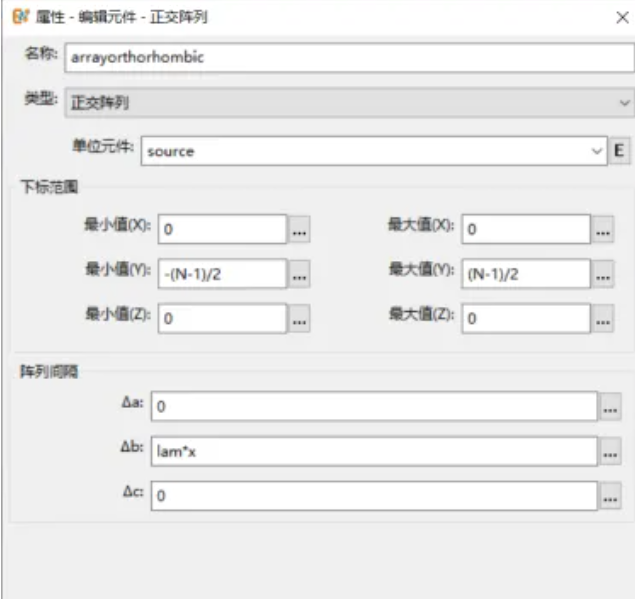
Task: Click the Δa spacing input field
Action: [374, 406]
